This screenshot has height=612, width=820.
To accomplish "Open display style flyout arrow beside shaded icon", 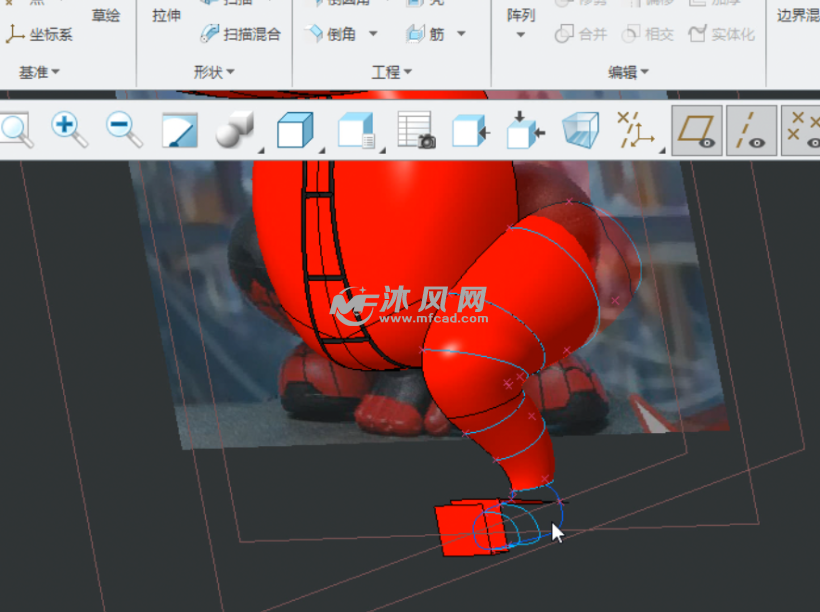I will click(260, 151).
